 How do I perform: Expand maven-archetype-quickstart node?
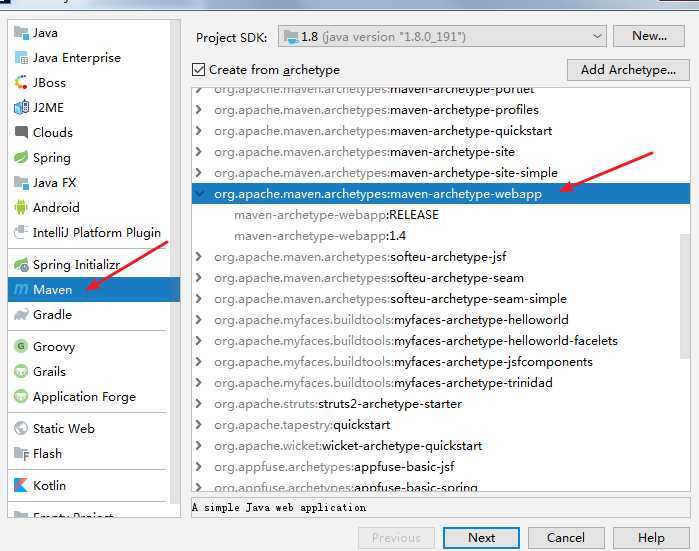tap(199, 131)
